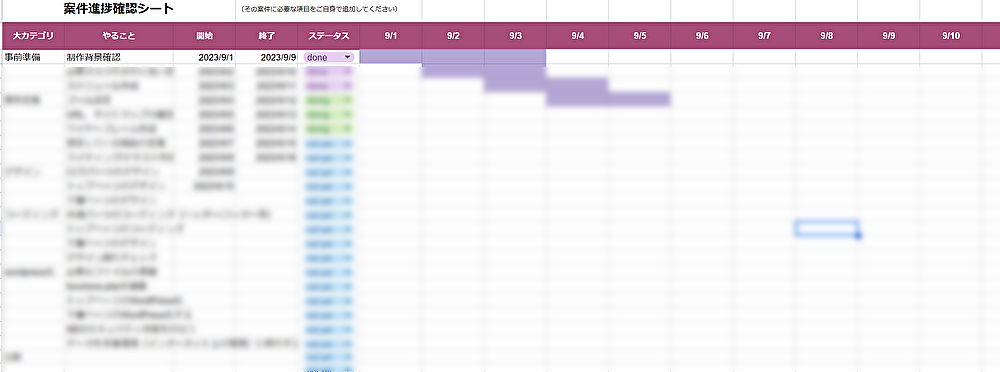Screen dimensions: 1000x372
Task: Select the 大カテゴリ header cell
Action: 33,36
